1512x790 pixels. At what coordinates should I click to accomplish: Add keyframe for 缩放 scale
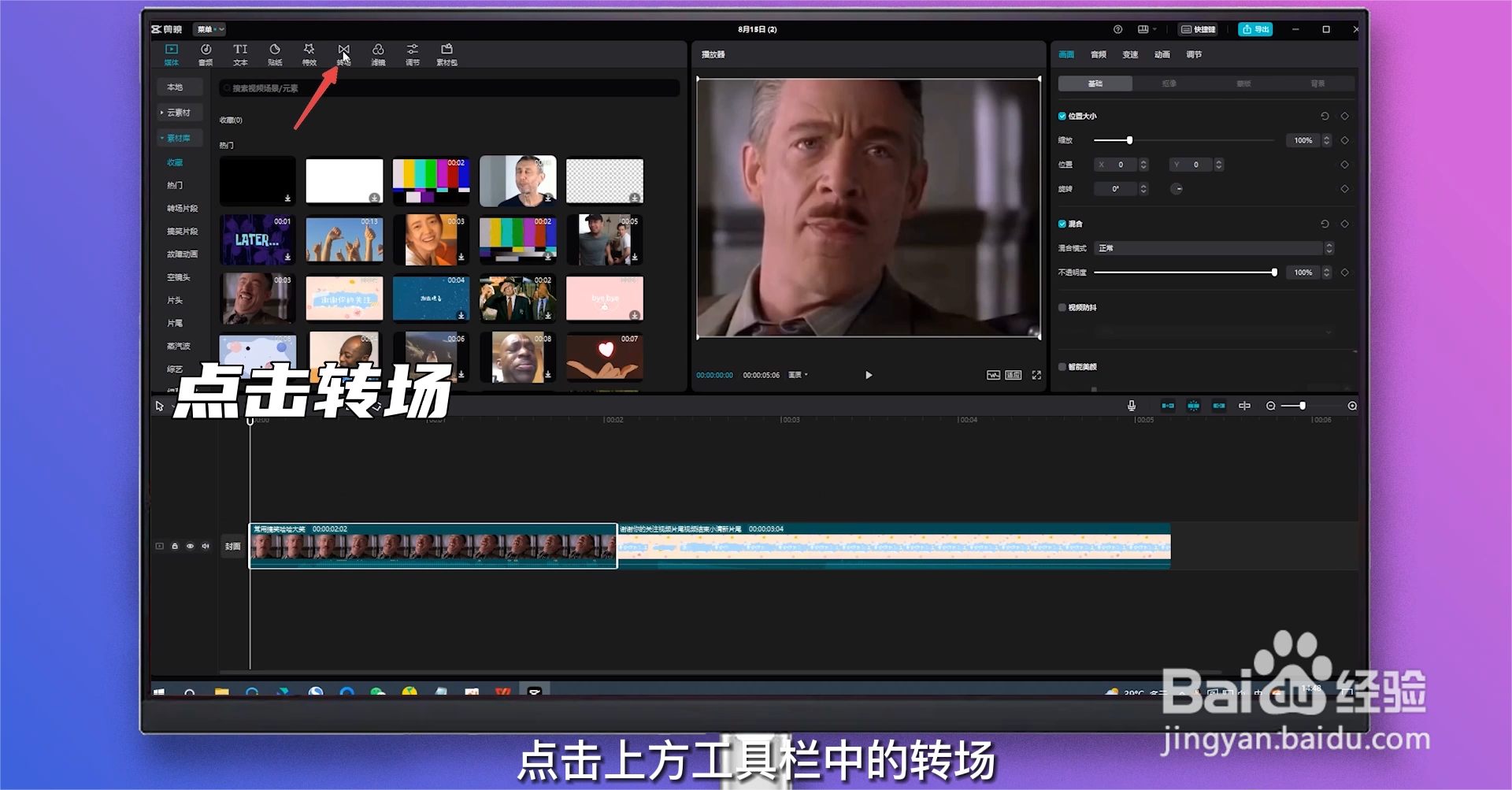tap(1345, 140)
